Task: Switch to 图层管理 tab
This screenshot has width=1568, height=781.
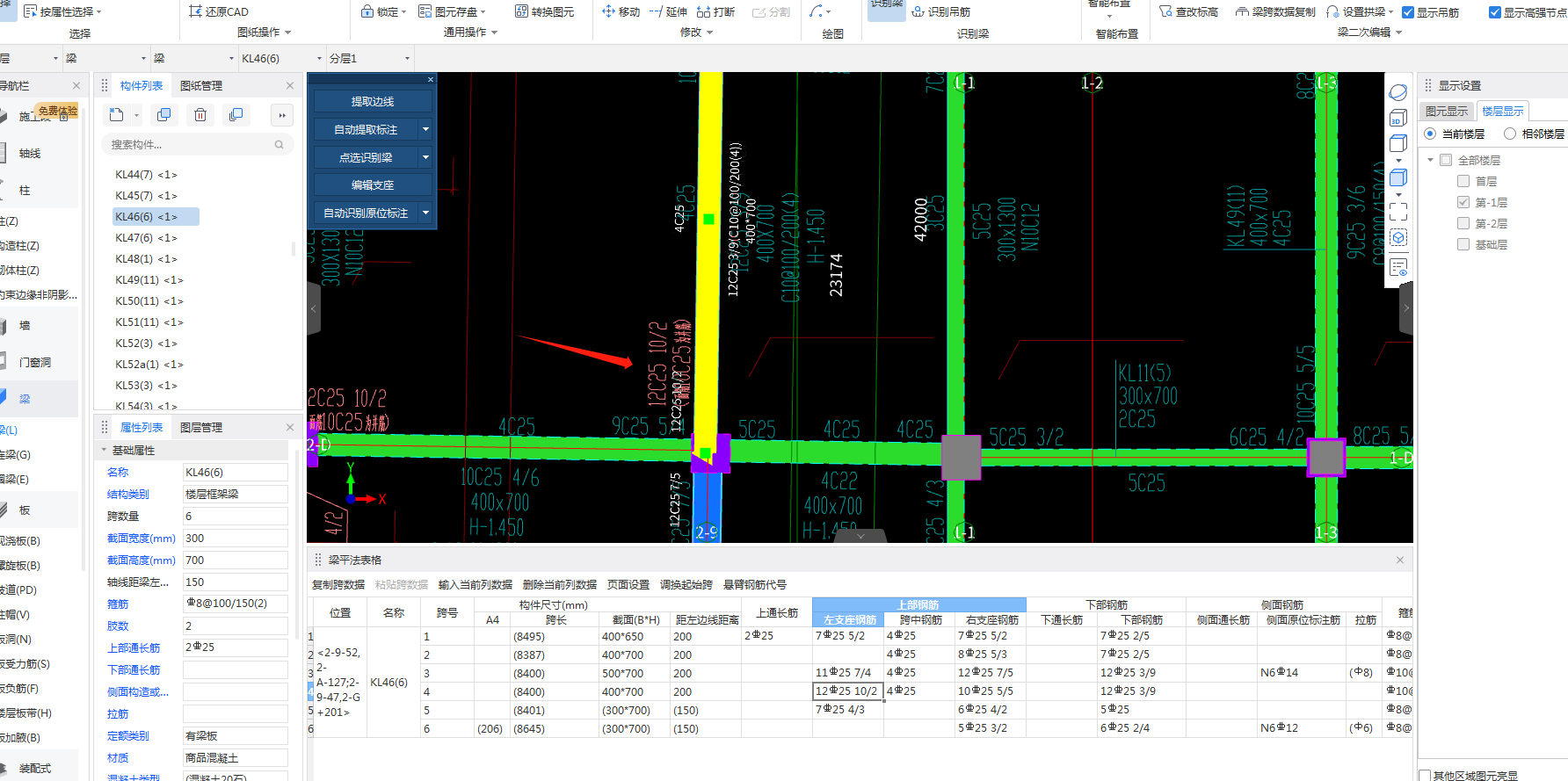Action: (201, 427)
